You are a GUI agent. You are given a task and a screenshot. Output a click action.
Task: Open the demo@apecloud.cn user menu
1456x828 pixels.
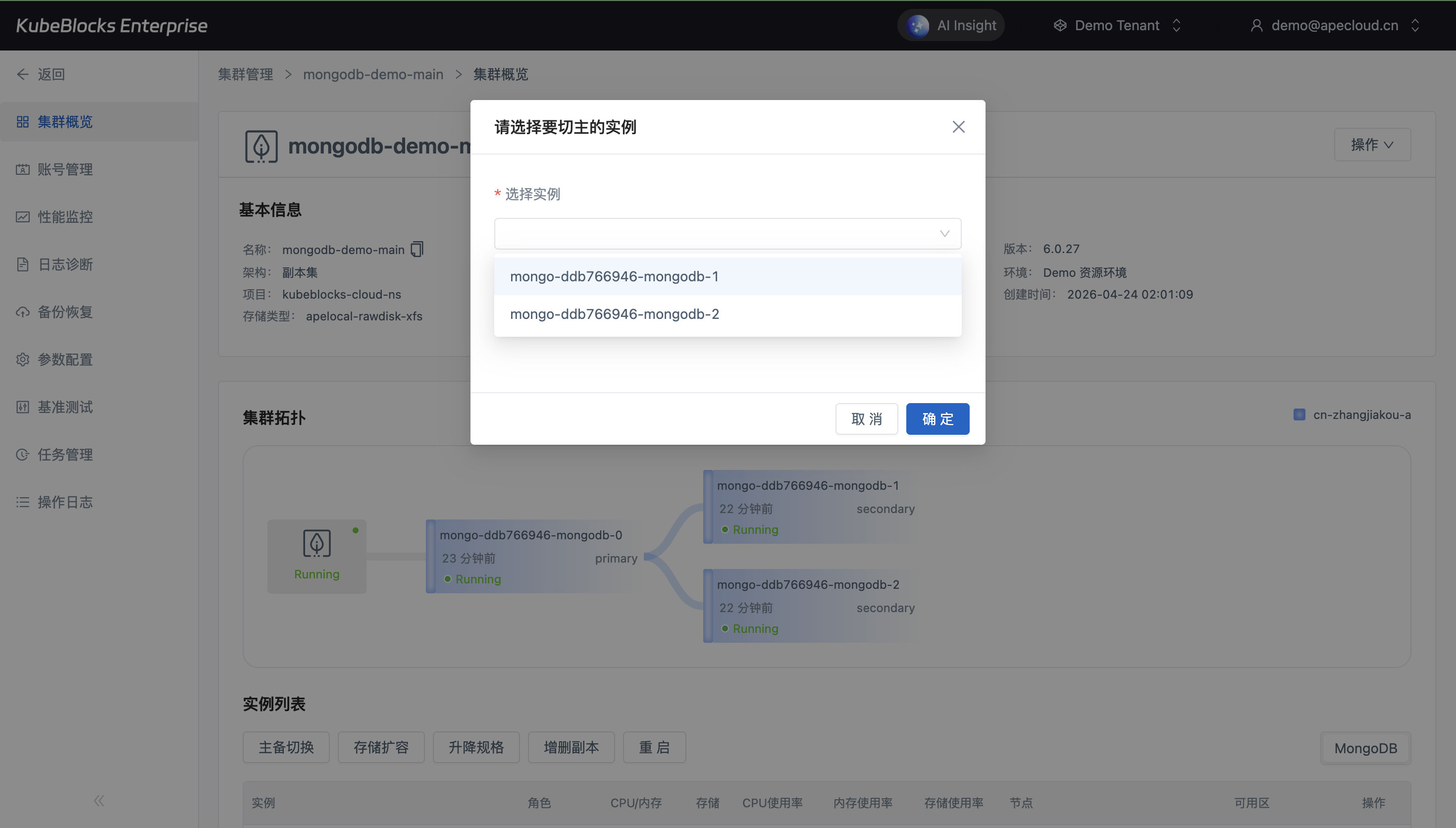(x=1334, y=26)
